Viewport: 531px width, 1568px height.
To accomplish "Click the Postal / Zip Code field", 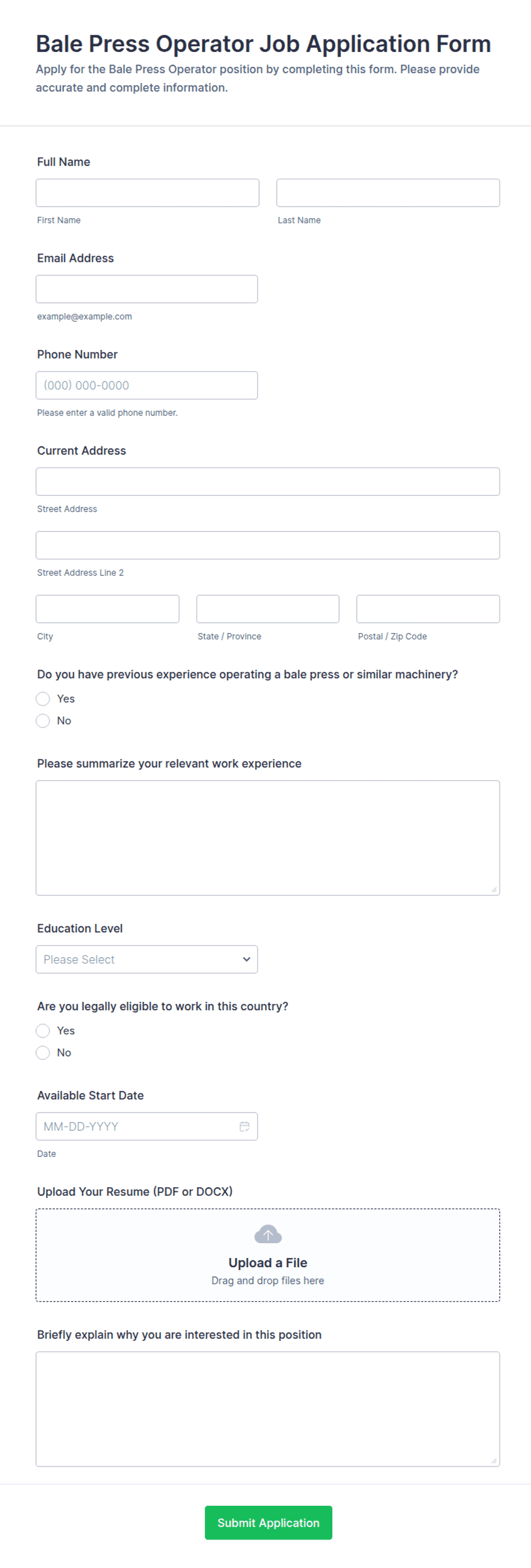I will click(x=428, y=608).
